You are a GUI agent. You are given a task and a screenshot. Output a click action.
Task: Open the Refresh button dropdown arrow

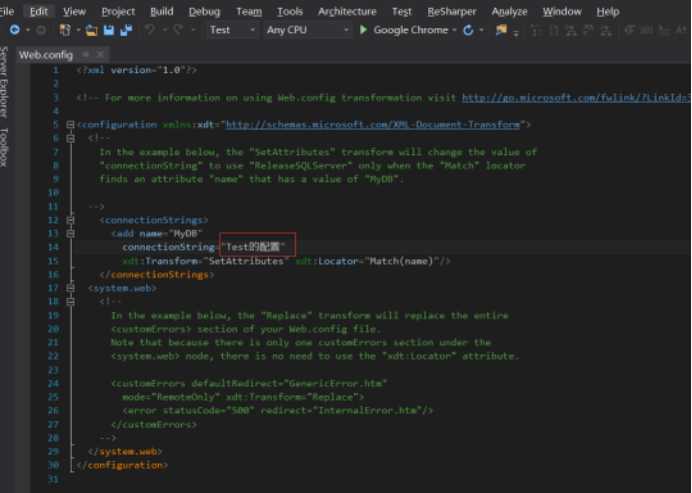pyautogui.click(x=481, y=30)
